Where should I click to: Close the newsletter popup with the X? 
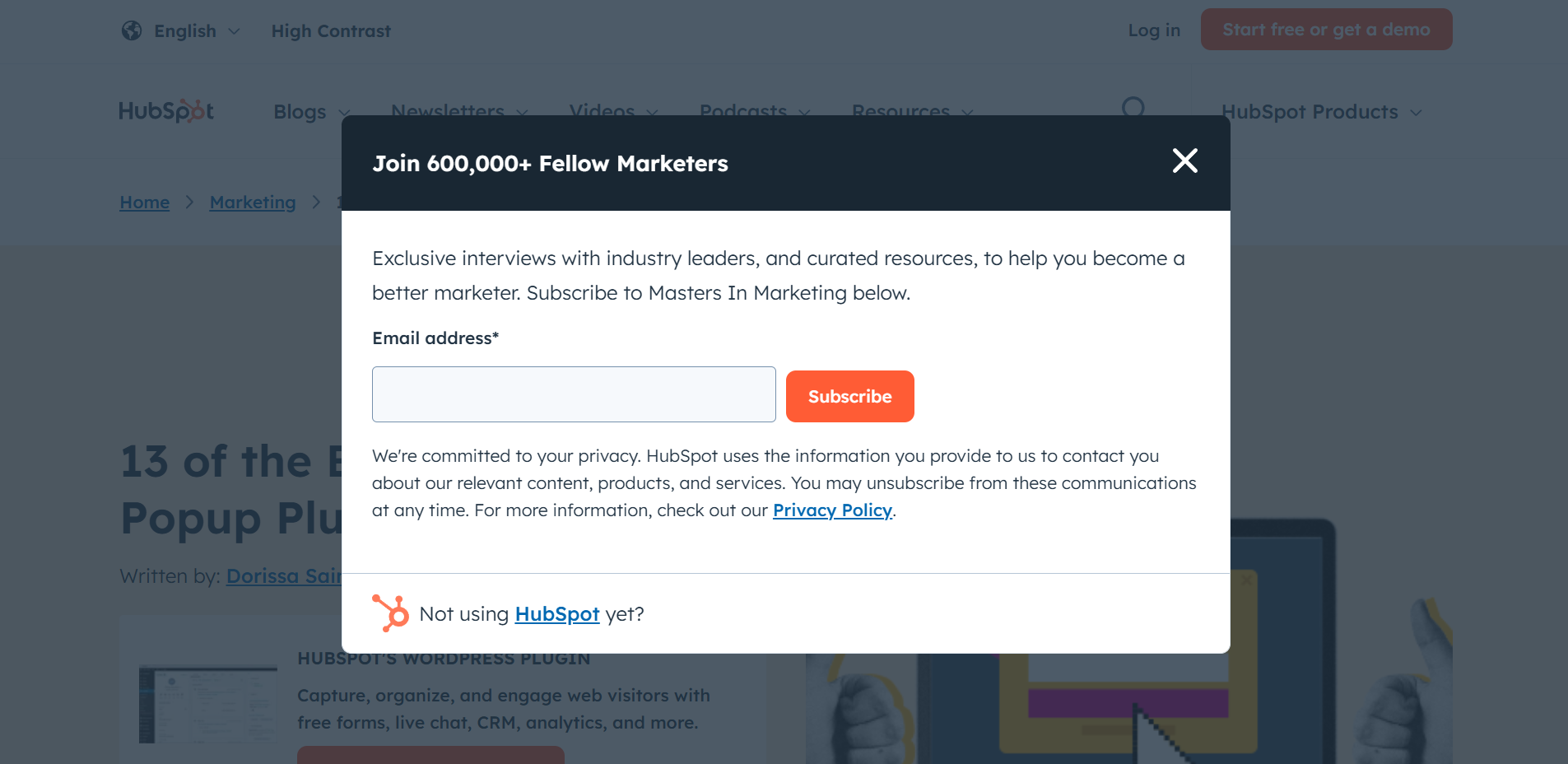(x=1184, y=161)
